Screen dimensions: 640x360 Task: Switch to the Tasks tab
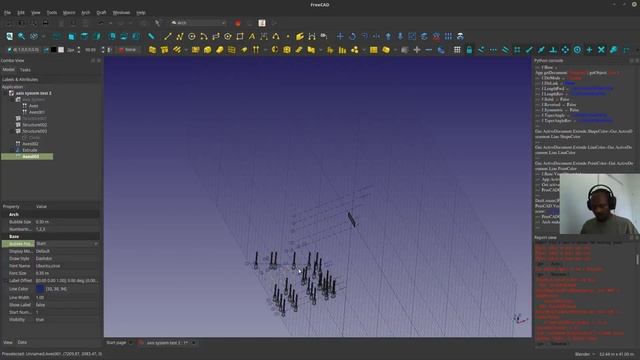click(x=25, y=70)
